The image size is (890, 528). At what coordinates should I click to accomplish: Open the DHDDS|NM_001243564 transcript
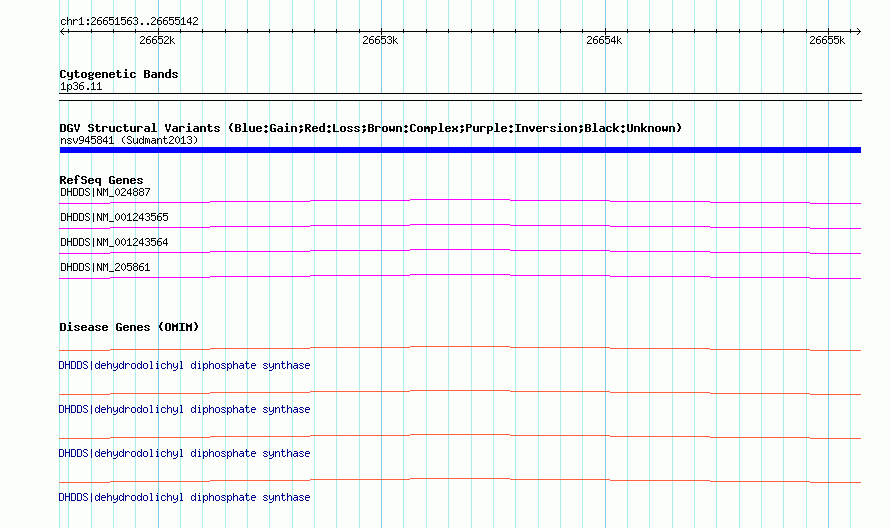click(114, 242)
